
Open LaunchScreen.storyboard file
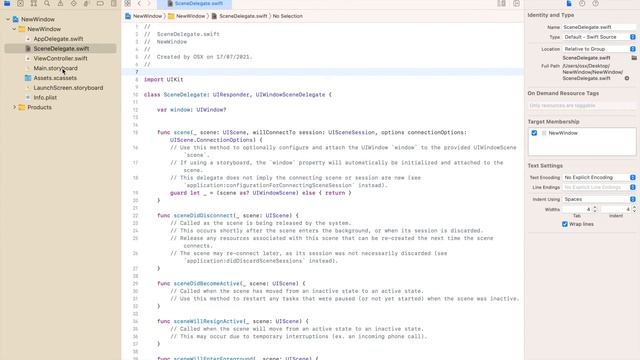tap(68, 88)
